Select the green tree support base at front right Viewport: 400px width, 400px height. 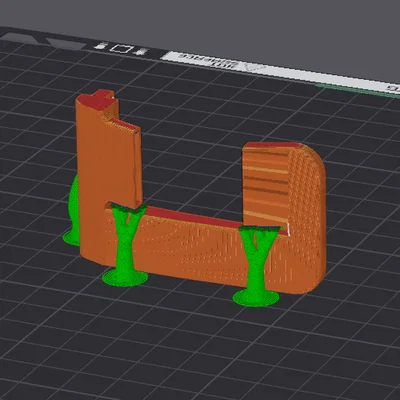pyautogui.click(x=256, y=298)
